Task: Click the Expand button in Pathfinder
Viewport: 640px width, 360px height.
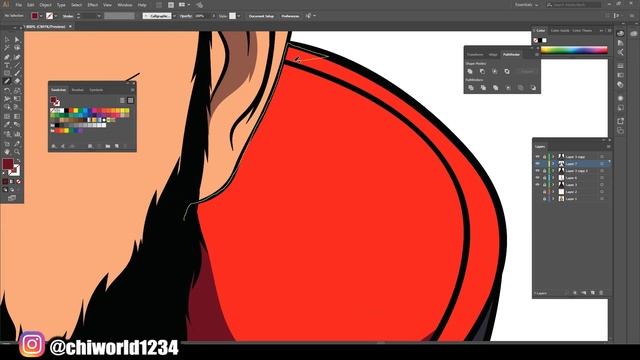Action: (527, 71)
